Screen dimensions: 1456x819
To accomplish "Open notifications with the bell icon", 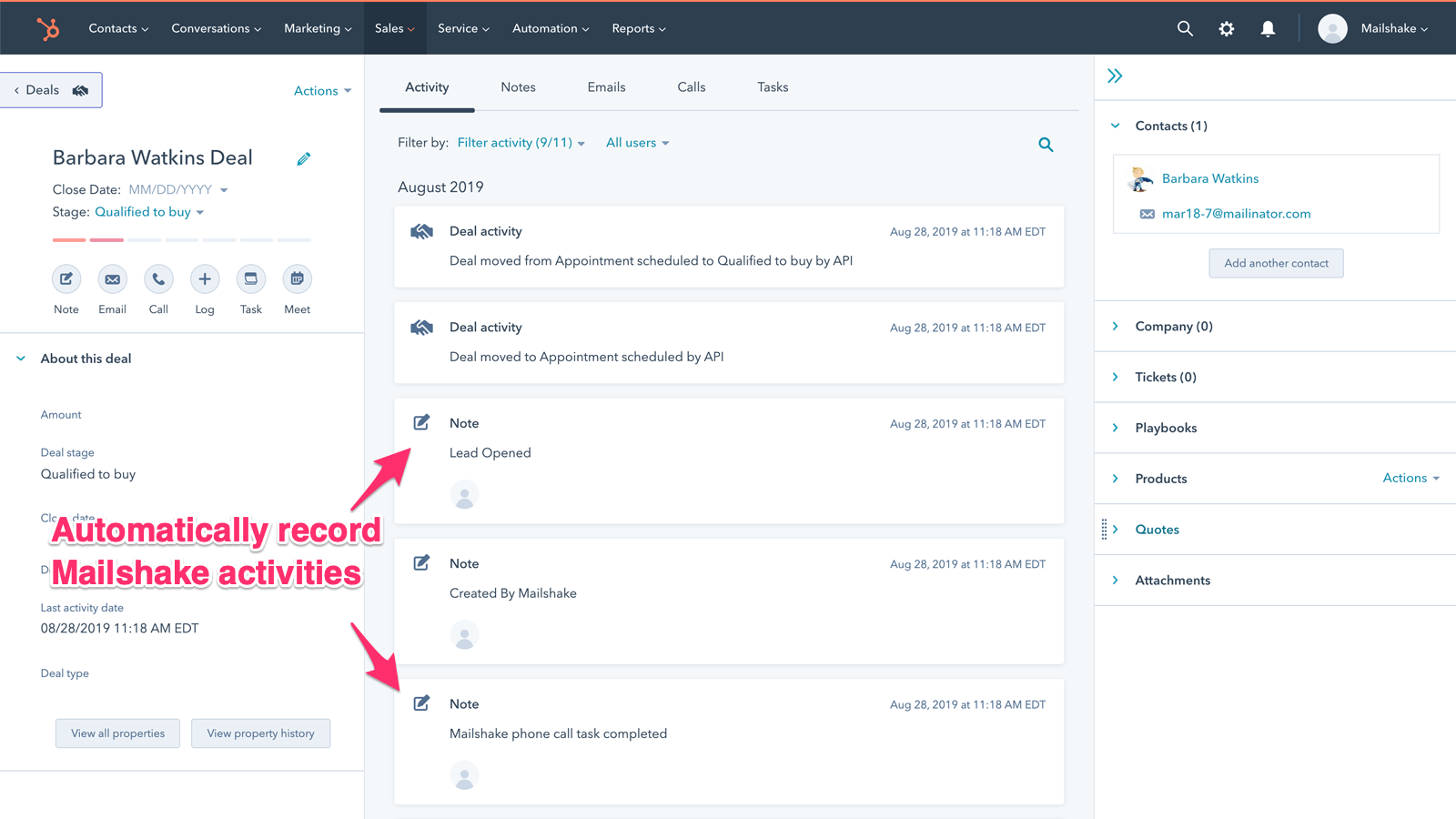I will click(x=1268, y=28).
